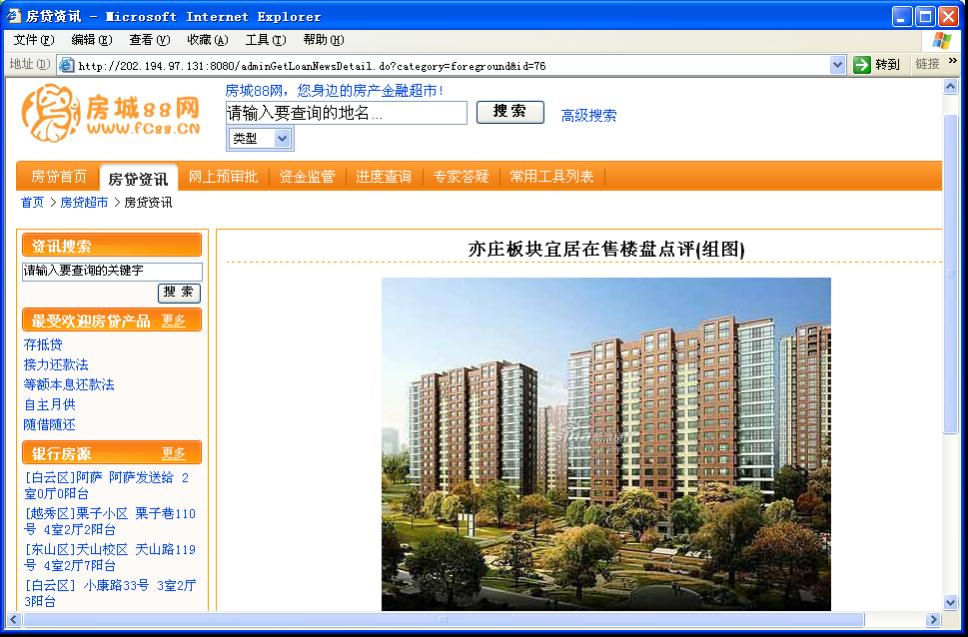Click the sidebar 搜索 button

tap(179, 293)
